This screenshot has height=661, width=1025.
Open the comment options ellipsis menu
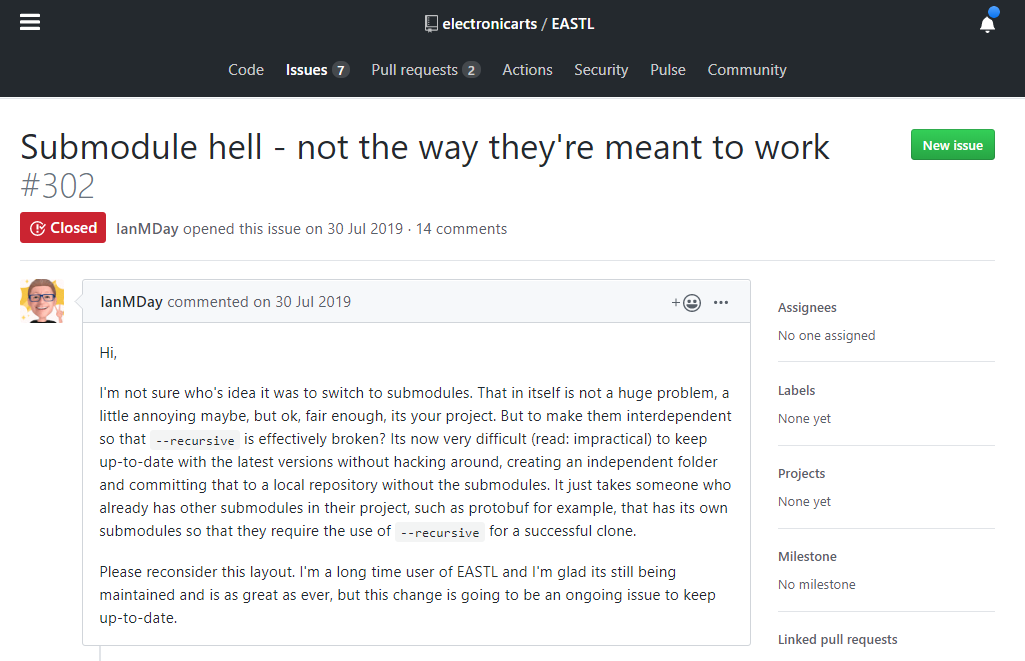point(721,302)
